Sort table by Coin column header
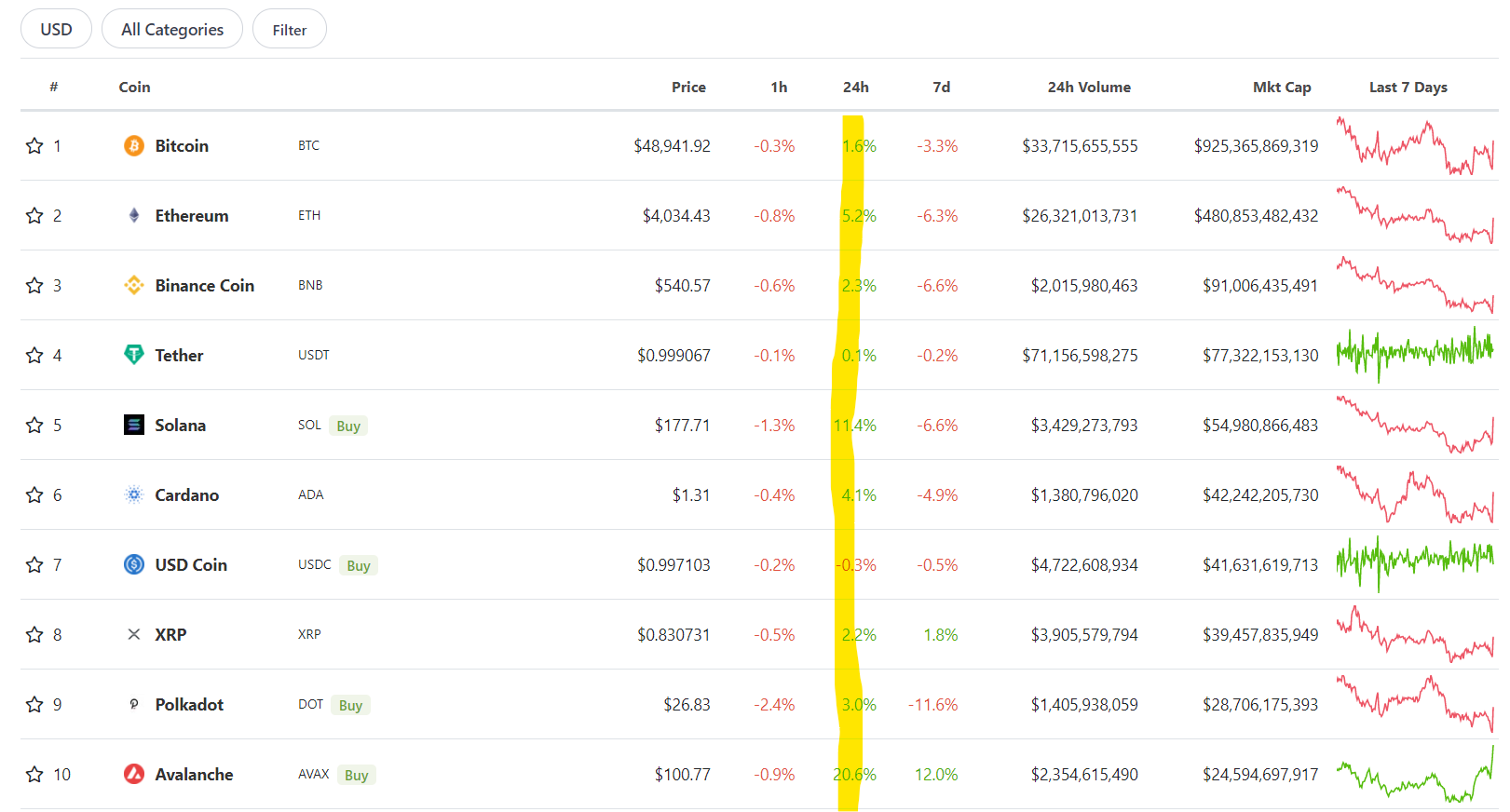1510x812 pixels. pos(134,87)
